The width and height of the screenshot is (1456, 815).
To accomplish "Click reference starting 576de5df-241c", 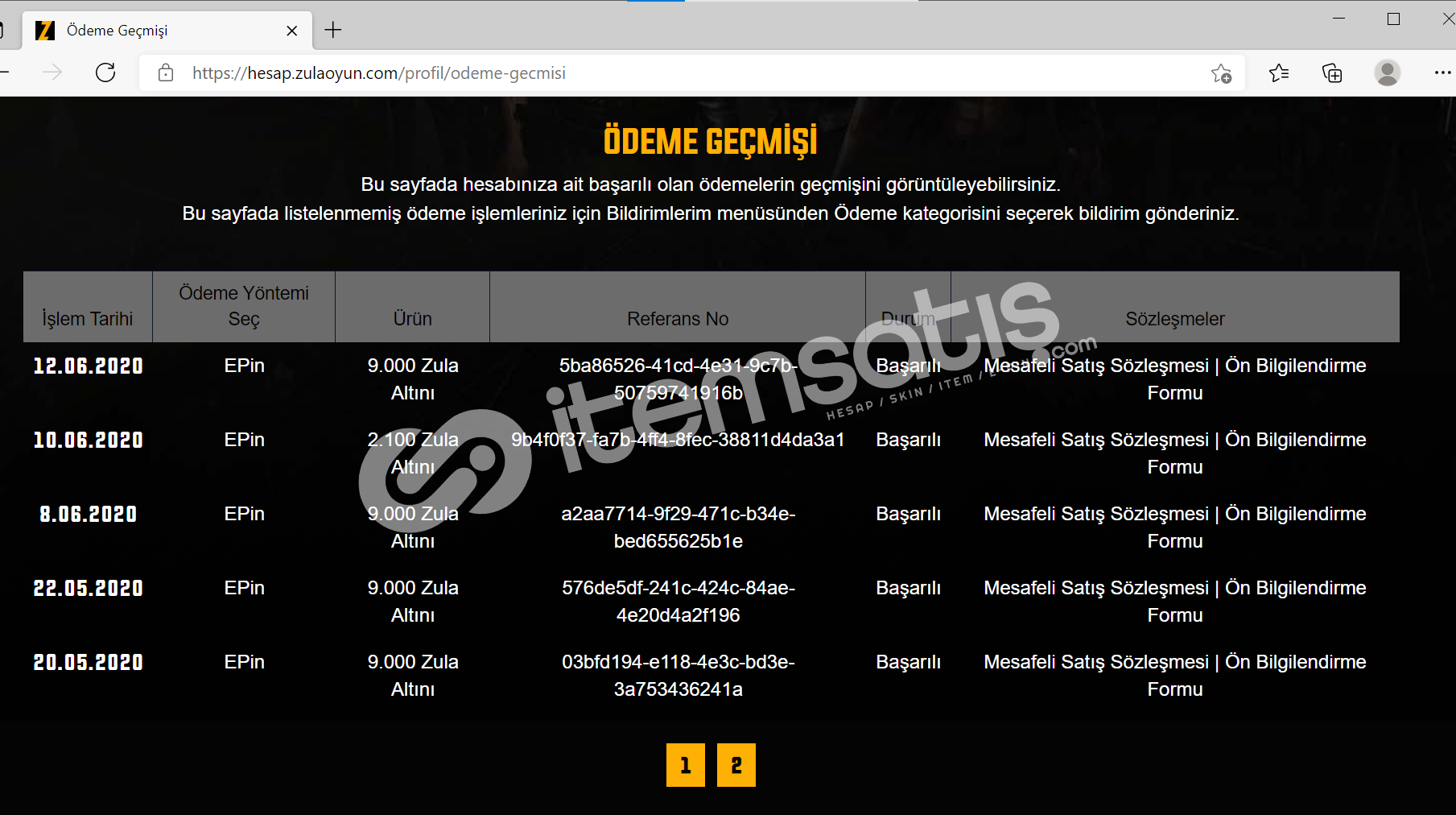I will pyautogui.click(x=678, y=602).
